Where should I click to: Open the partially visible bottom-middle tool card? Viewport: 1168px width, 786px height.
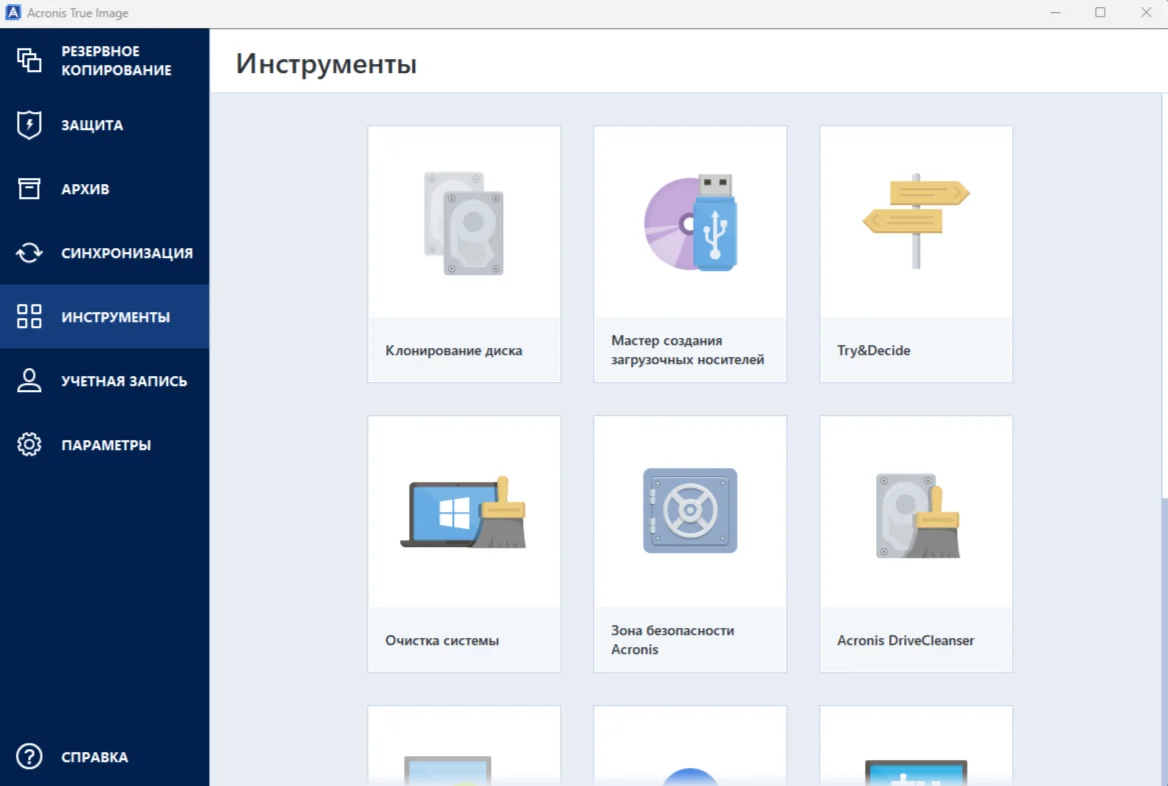(690, 746)
